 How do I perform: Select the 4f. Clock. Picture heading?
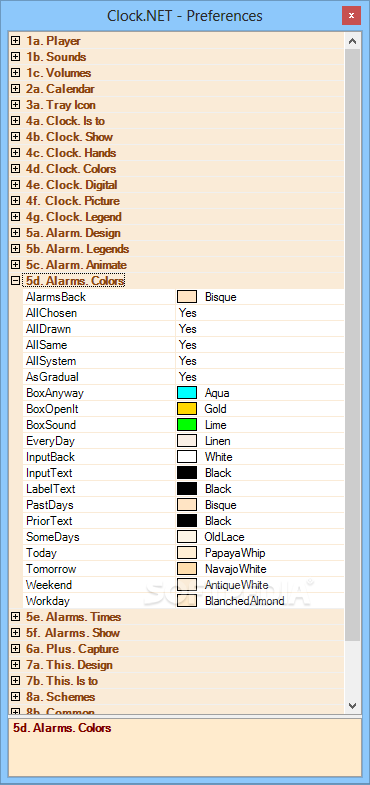tap(73, 201)
